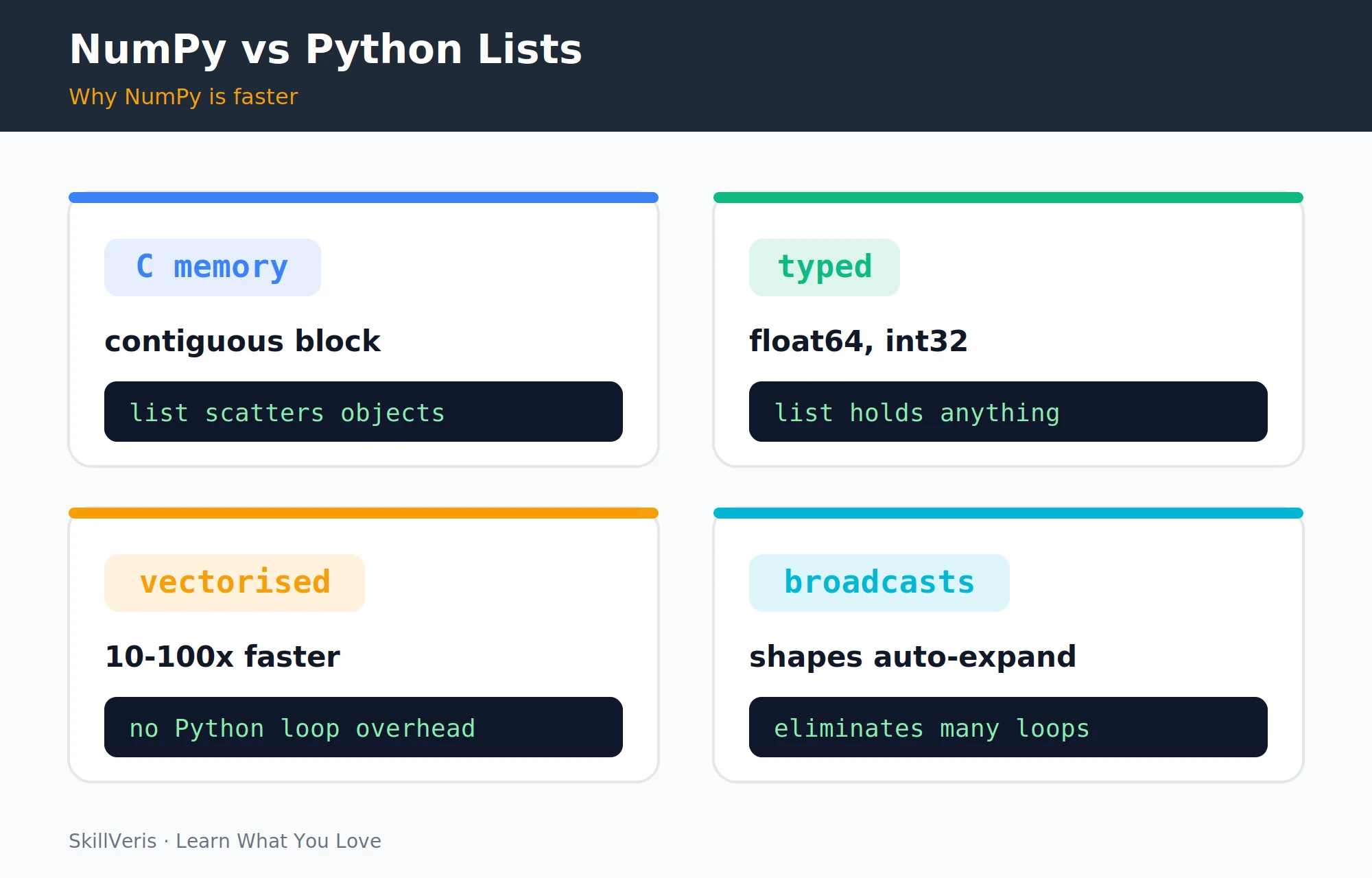Click the 'list holds anything' code box
1372x878 pixels.
1008,412
